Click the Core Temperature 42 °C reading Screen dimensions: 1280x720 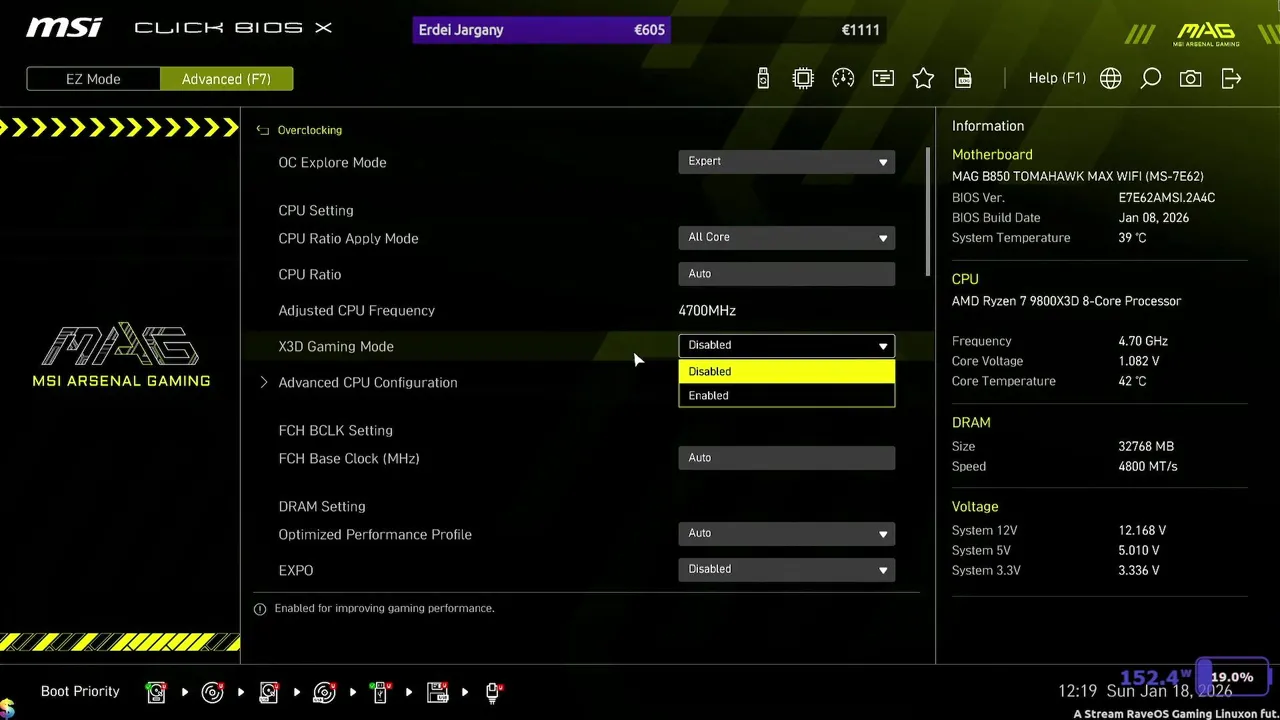1132,381
